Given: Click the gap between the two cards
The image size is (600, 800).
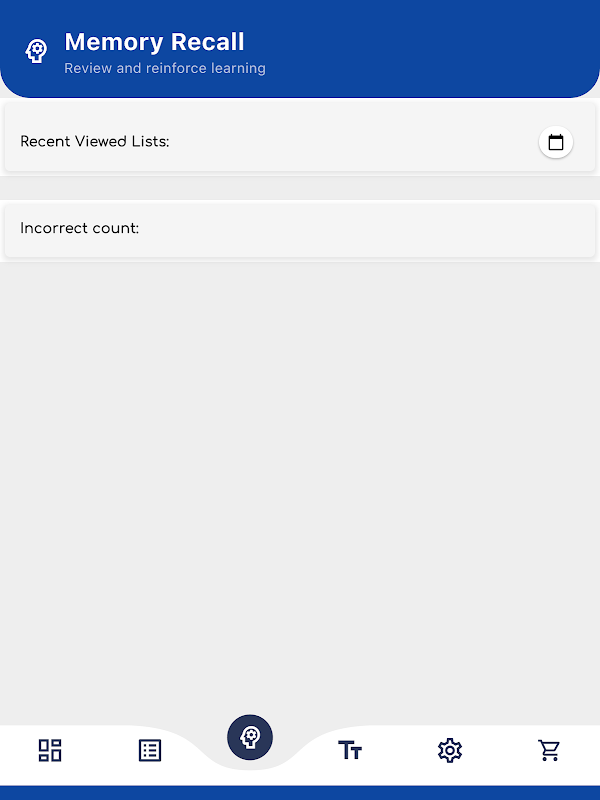Looking at the screenshot, I should point(300,188).
